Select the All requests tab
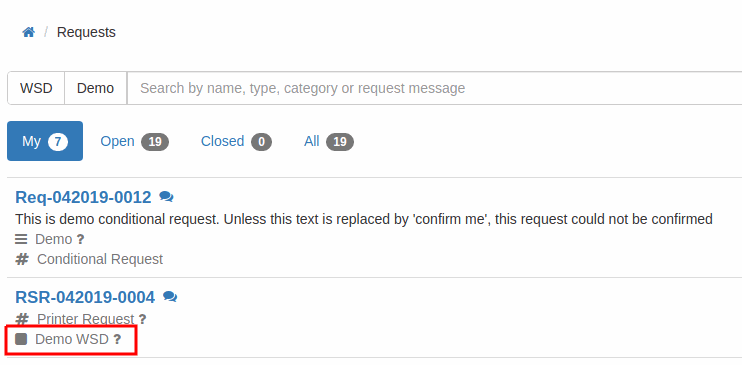742x365 pixels. pos(328,141)
